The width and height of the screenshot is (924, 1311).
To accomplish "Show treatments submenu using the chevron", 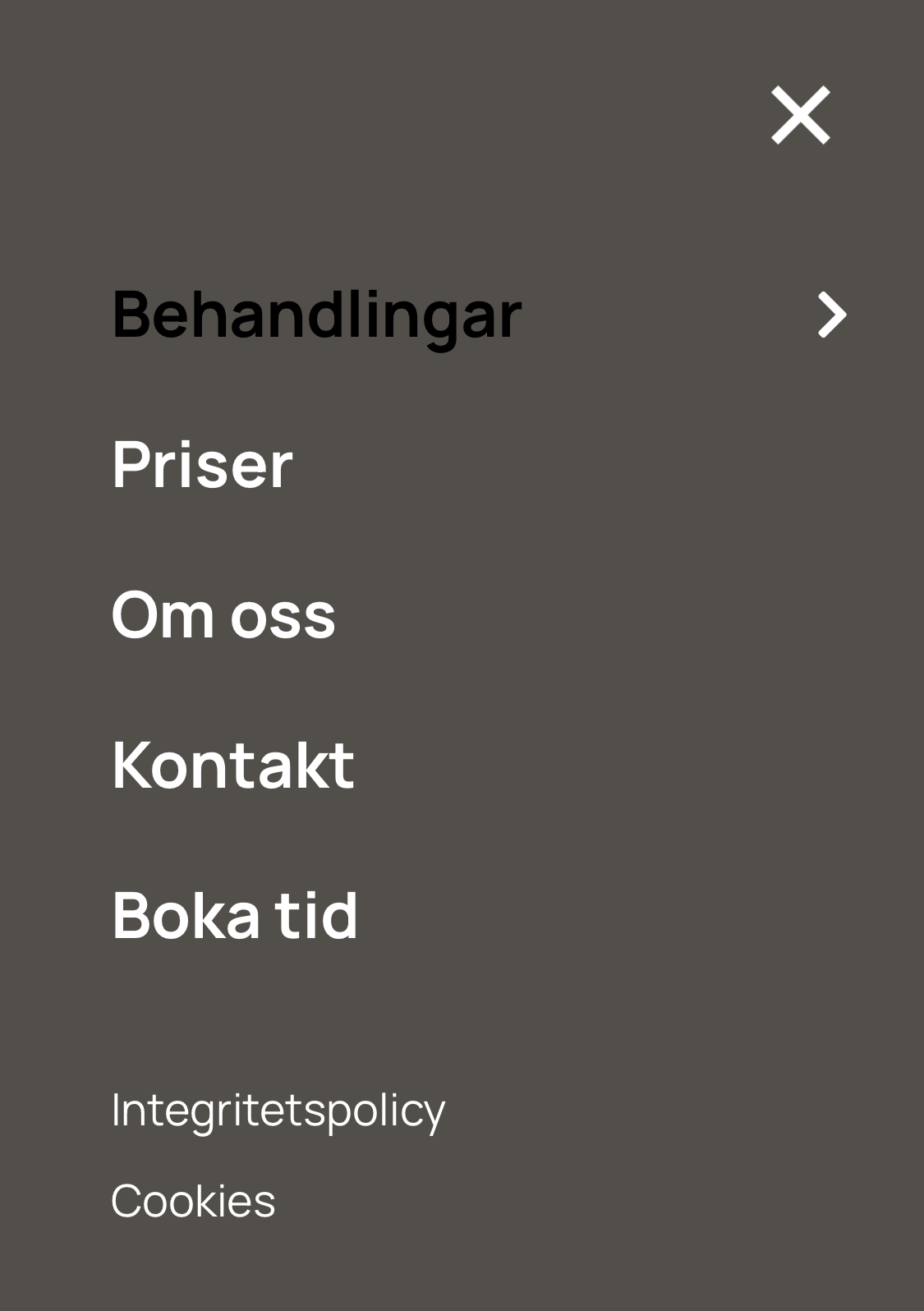I will click(831, 315).
